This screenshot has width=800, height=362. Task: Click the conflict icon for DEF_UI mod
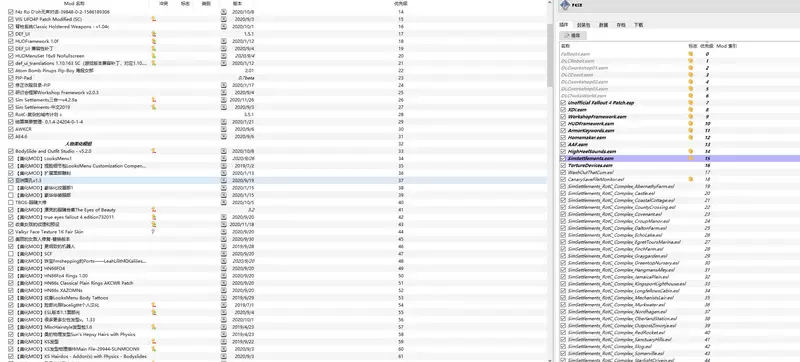point(154,34)
